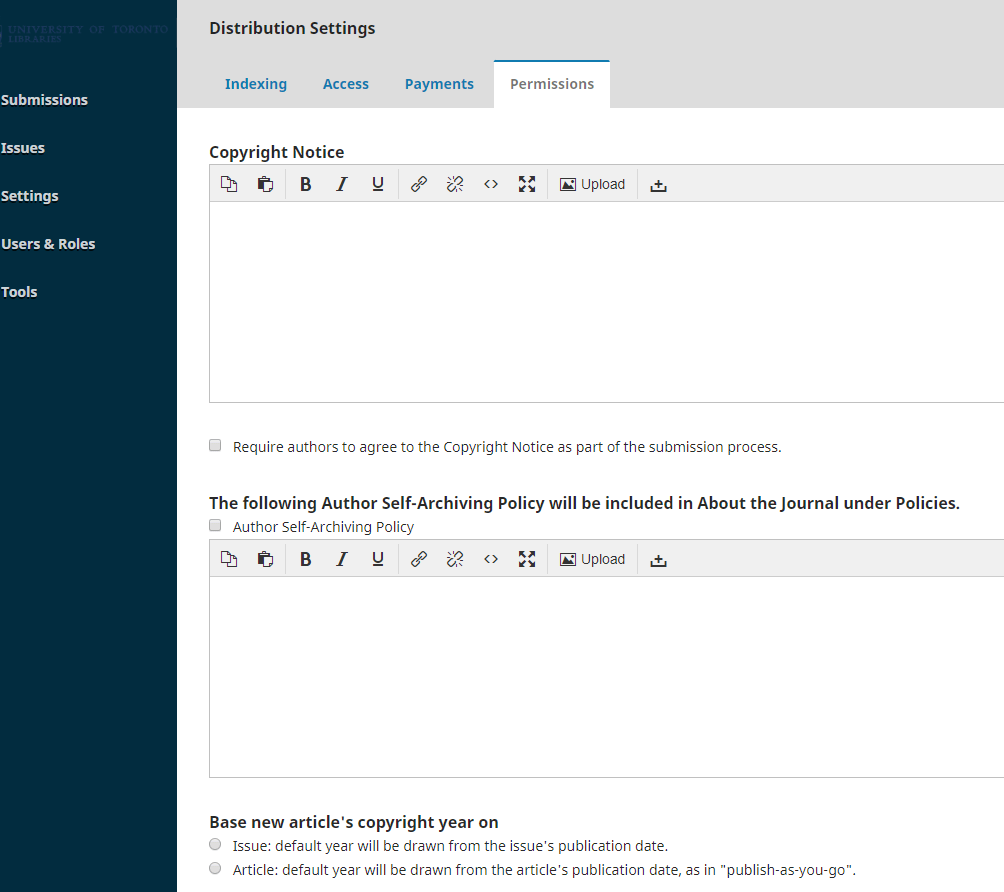
Task: Click Copy icon in Copyright Notice toolbar
Action: 229,184
